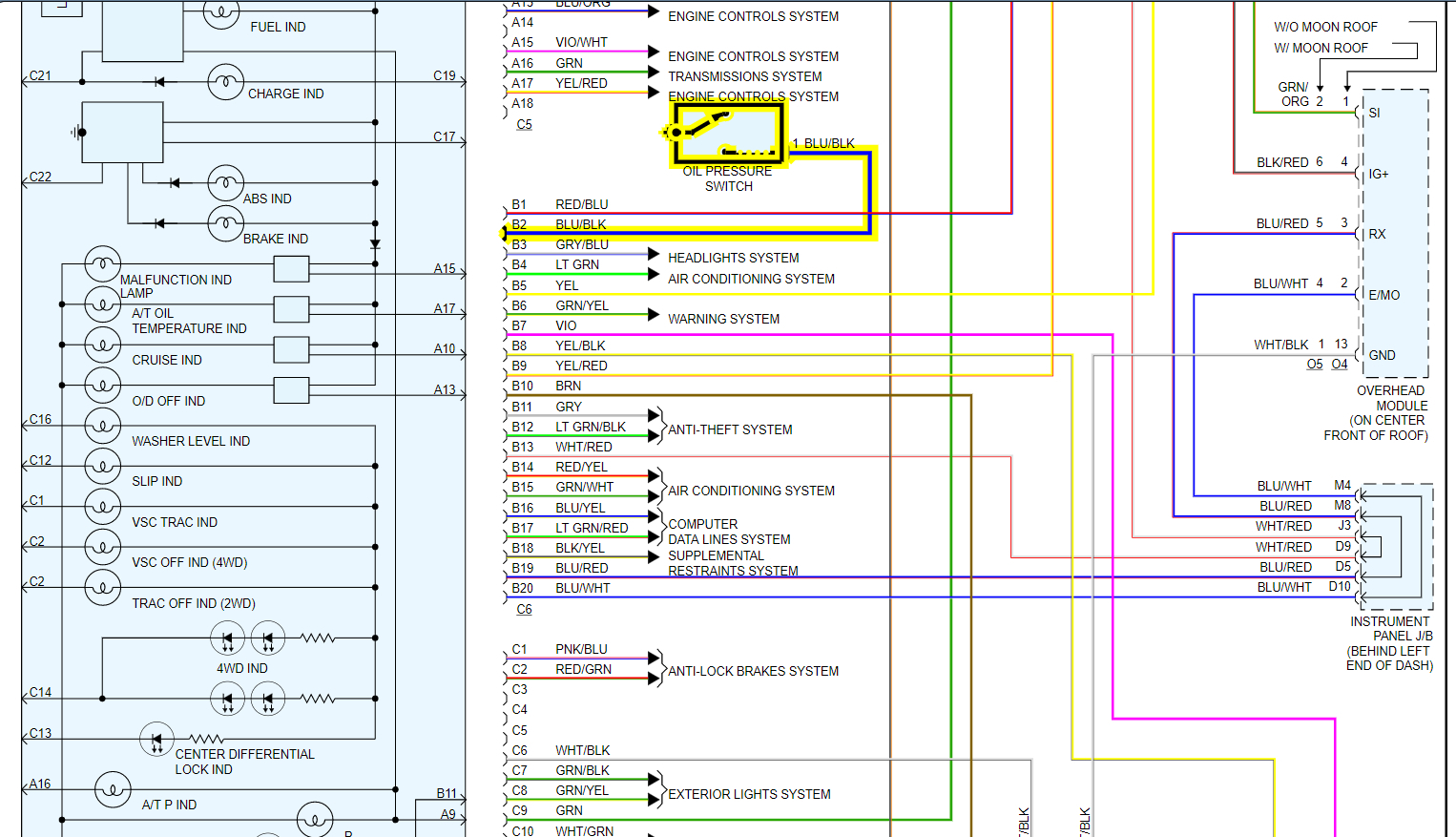Click the C5 connector reference link
Screen dimensions: 1456x837
tap(524, 125)
